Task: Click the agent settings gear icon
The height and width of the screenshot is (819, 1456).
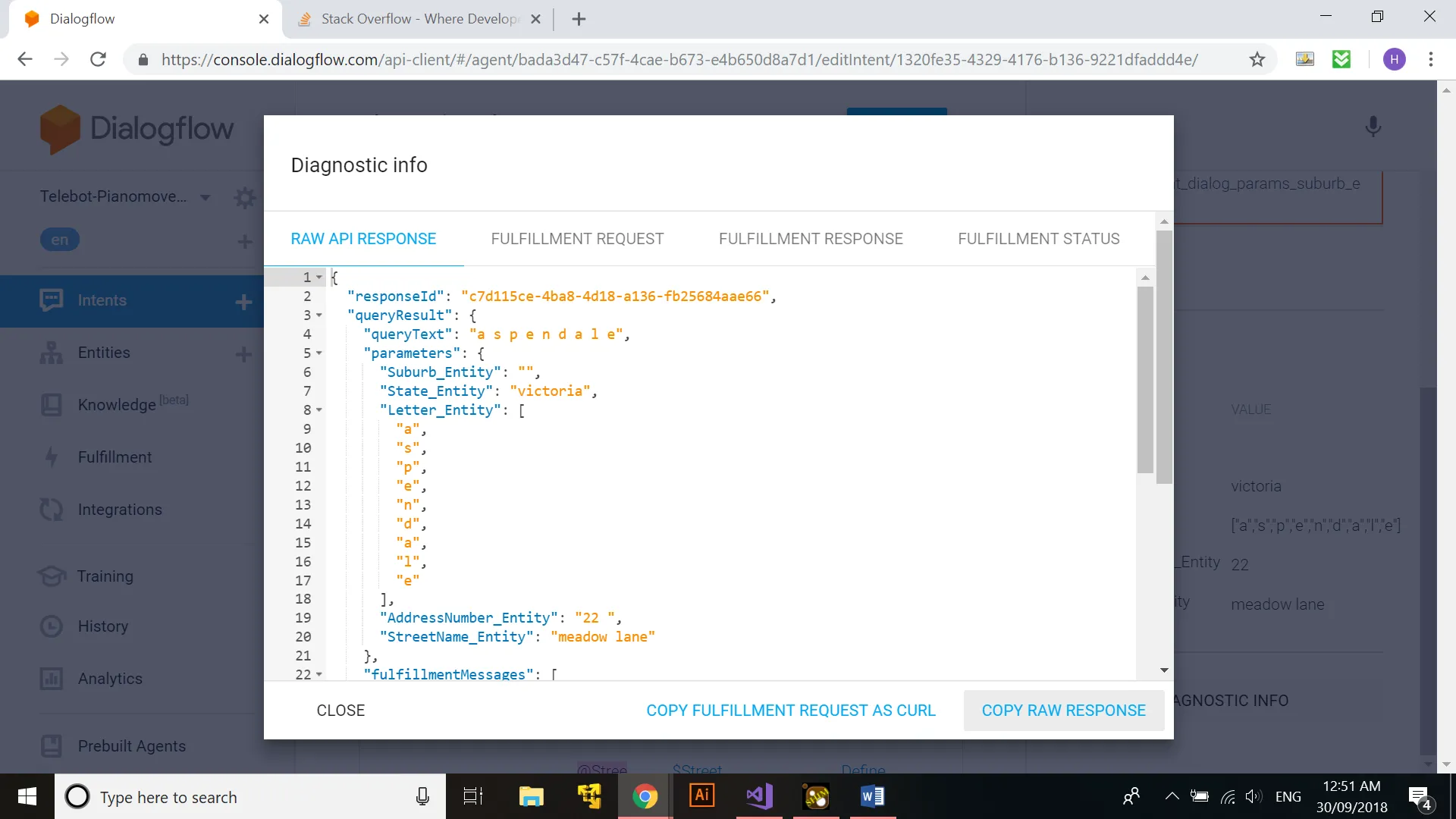Action: [x=244, y=197]
